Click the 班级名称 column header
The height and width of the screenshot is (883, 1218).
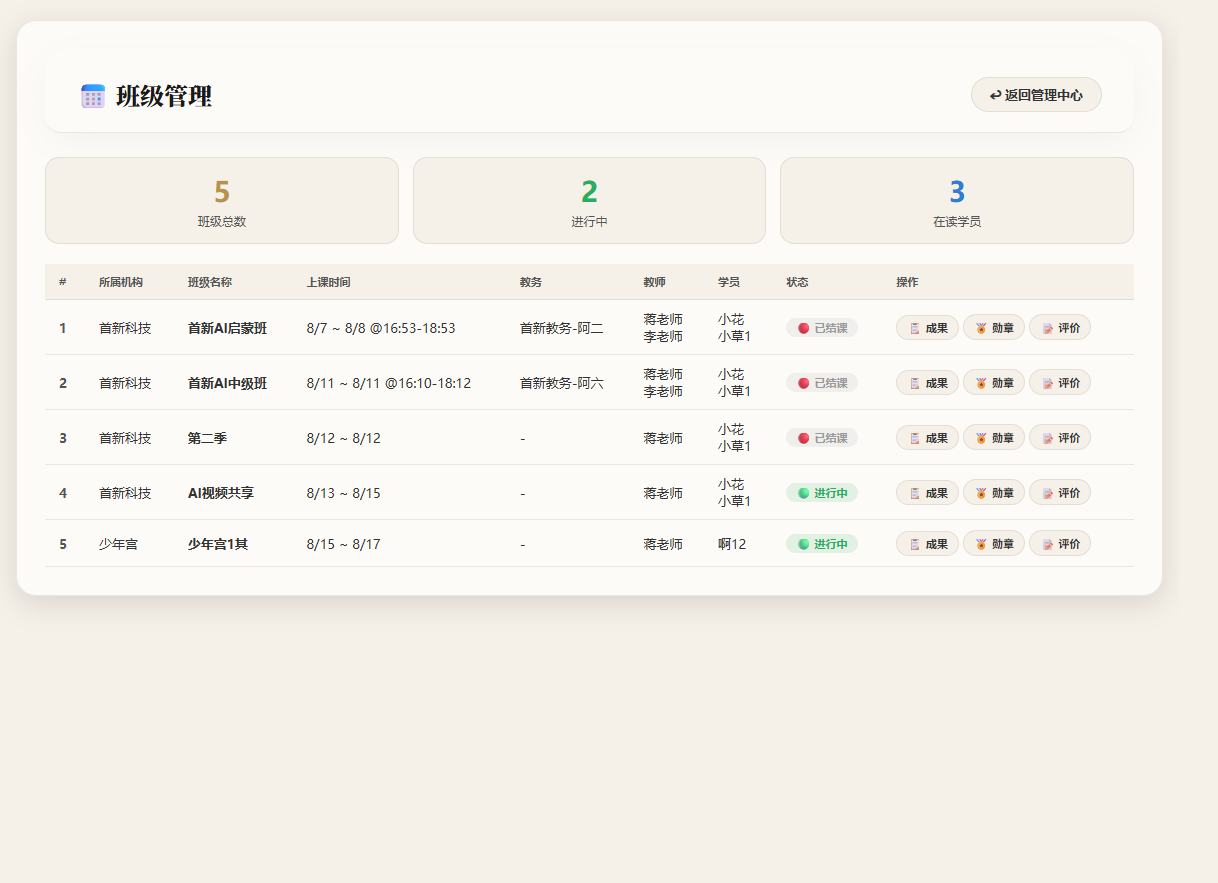coord(210,282)
